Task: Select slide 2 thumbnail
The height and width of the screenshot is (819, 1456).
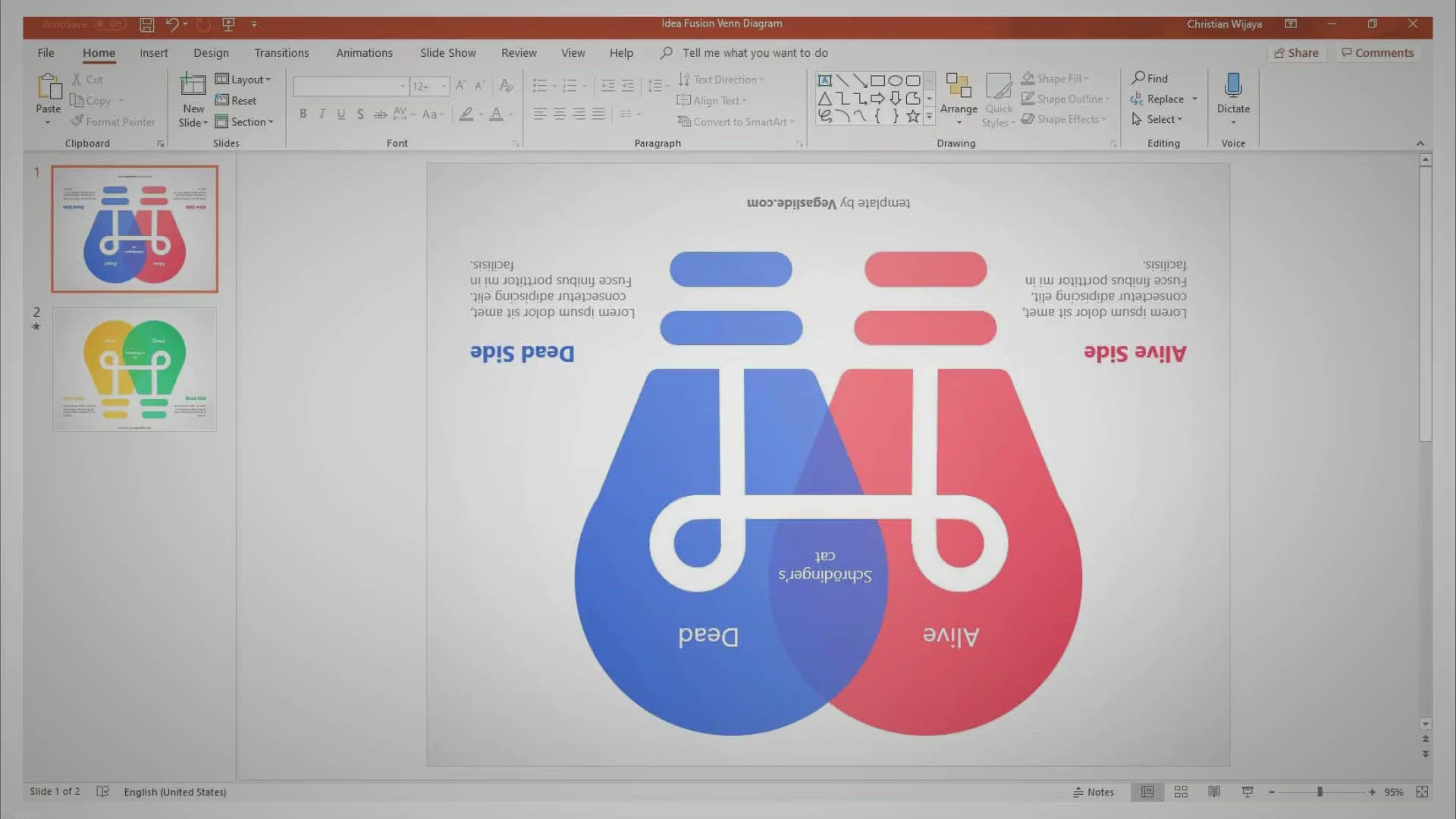Action: pos(134,369)
